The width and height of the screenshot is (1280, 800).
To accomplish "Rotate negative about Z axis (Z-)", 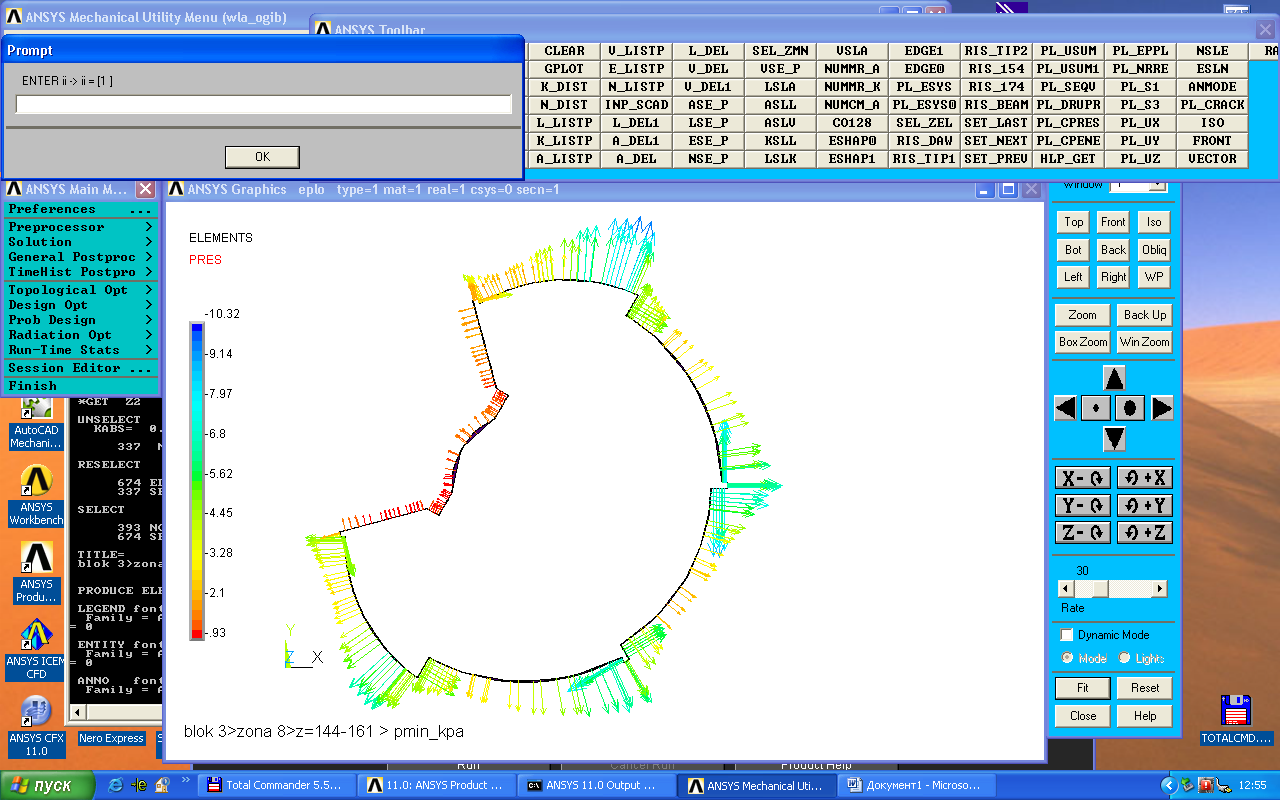I will pos(1082,532).
